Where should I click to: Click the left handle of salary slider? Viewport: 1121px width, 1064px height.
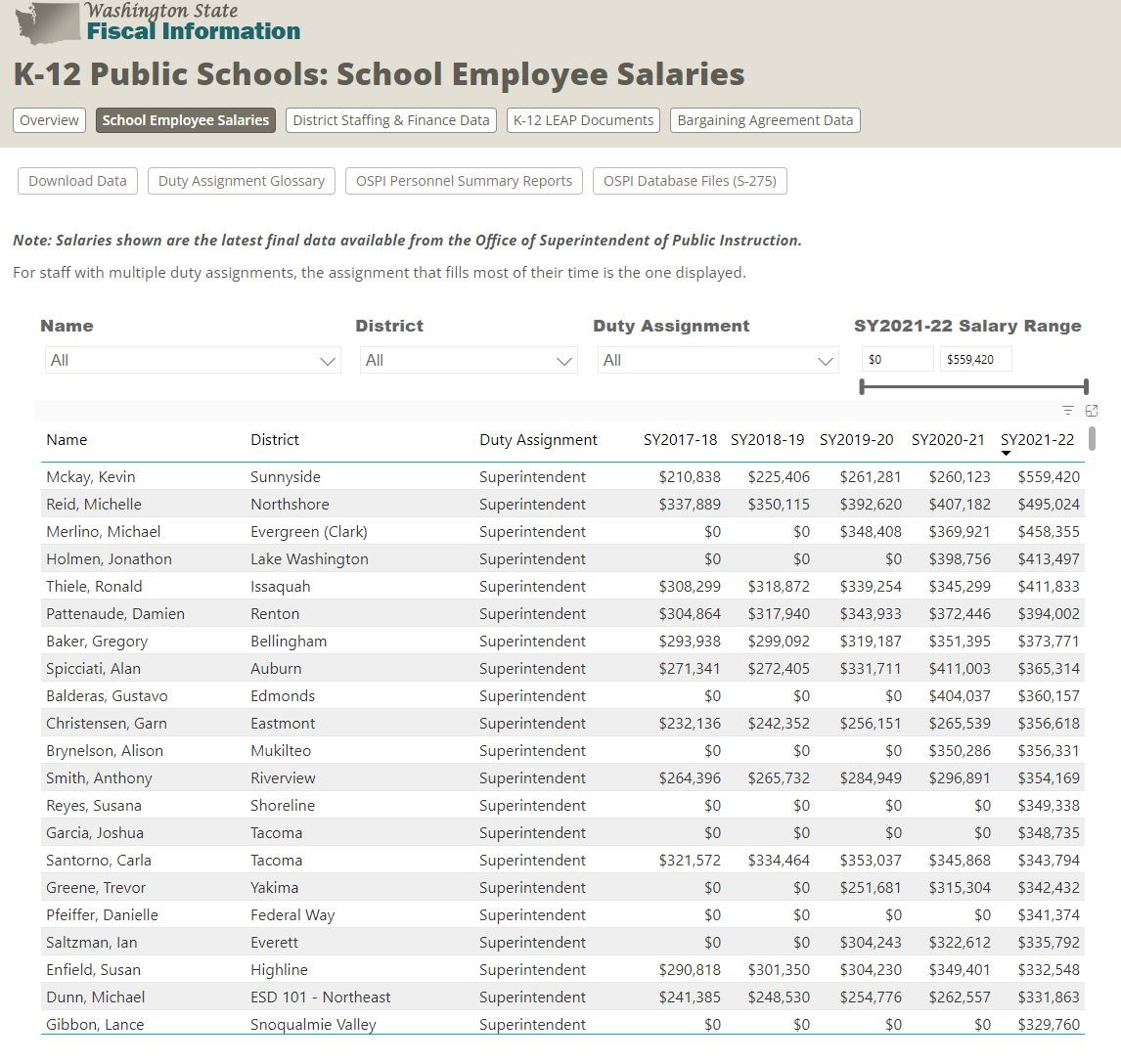[x=862, y=387]
